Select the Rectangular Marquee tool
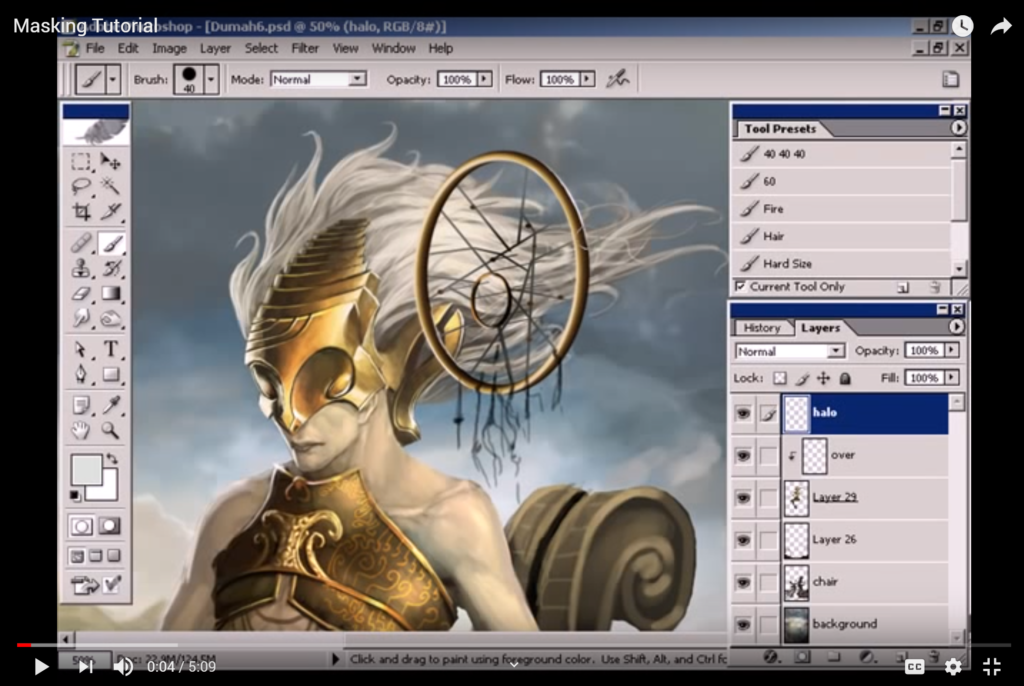1024x686 pixels. coord(81,161)
